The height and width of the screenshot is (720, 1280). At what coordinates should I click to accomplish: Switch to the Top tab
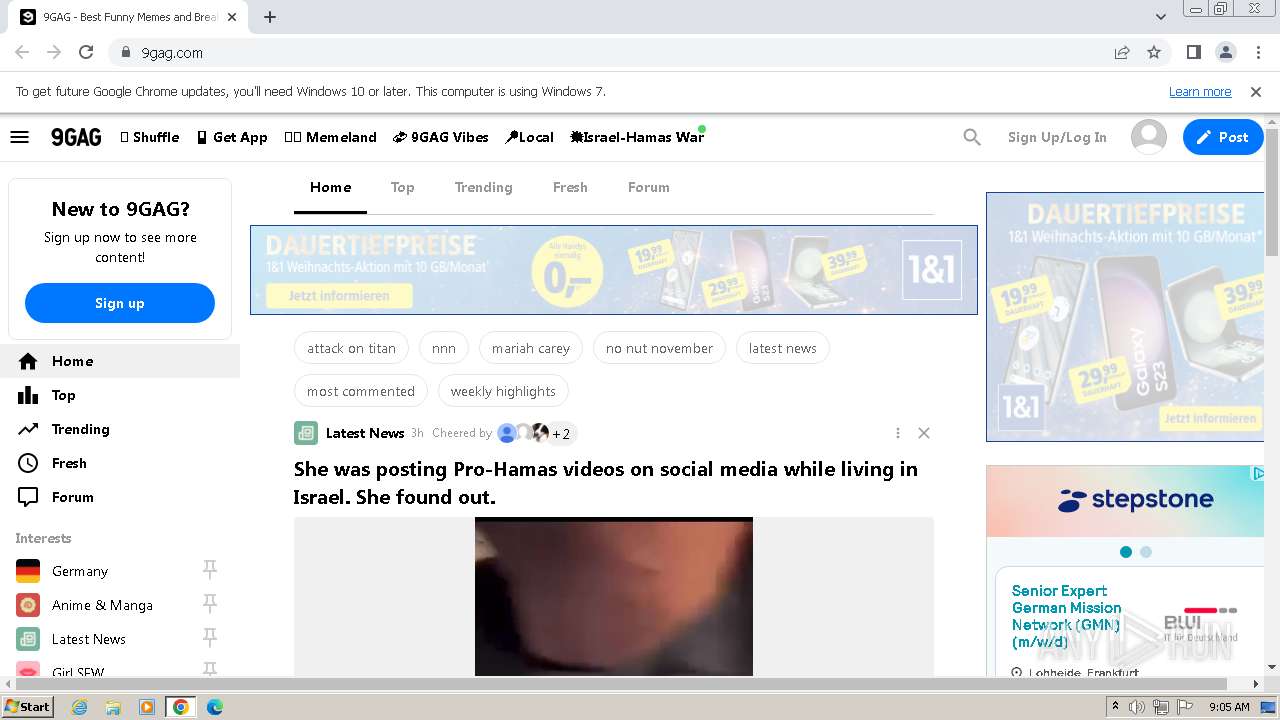point(402,187)
